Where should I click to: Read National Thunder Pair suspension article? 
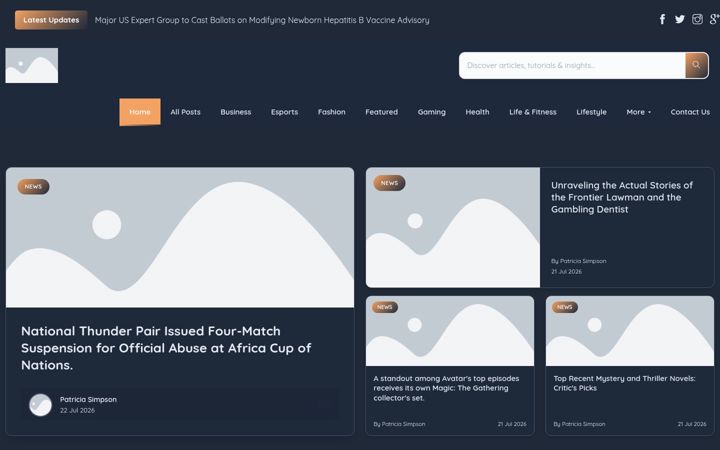pyautogui.click(x=166, y=348)
